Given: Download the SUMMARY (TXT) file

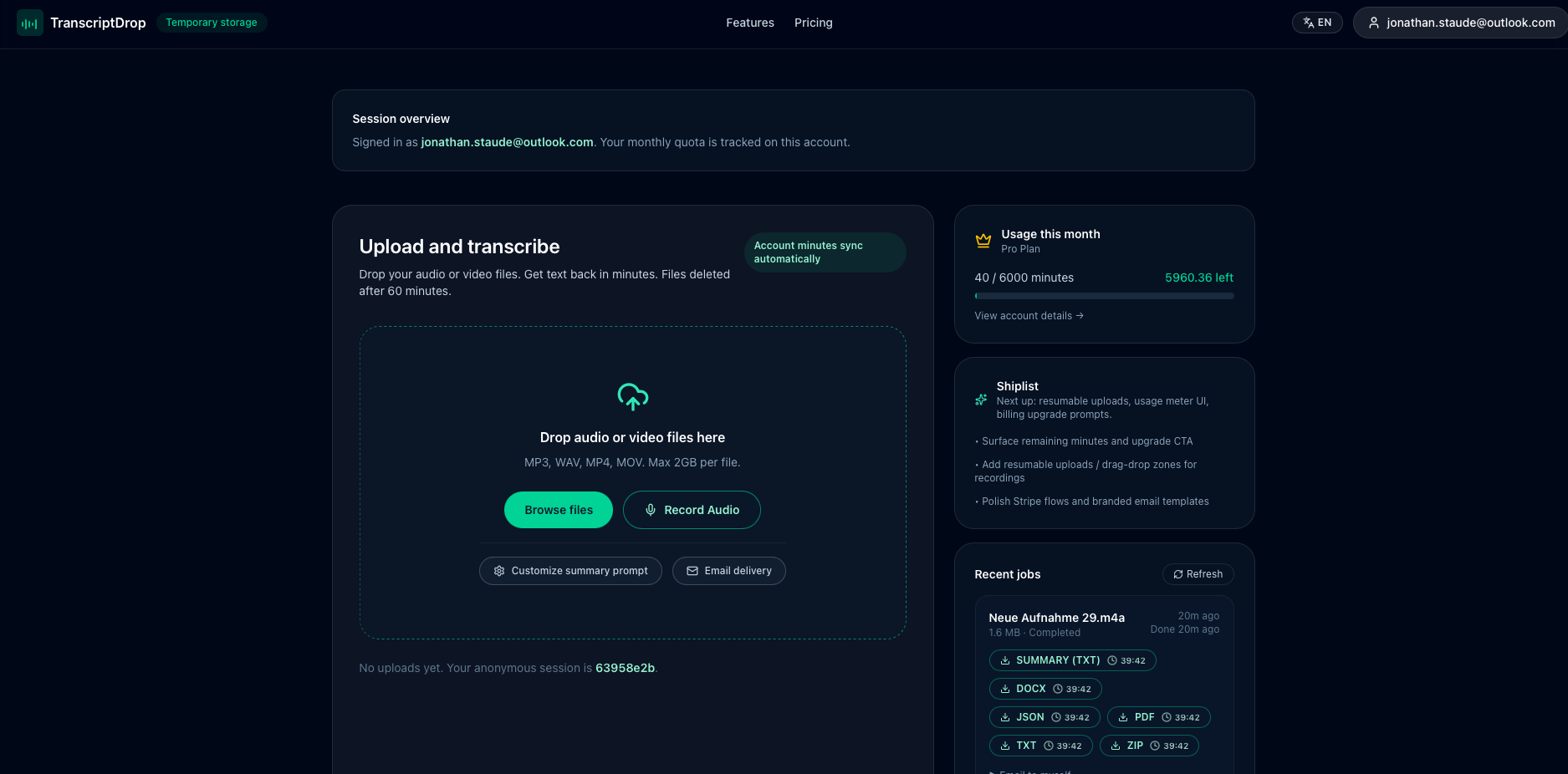Looking at the screenshot, I should tap(1072, 660).
